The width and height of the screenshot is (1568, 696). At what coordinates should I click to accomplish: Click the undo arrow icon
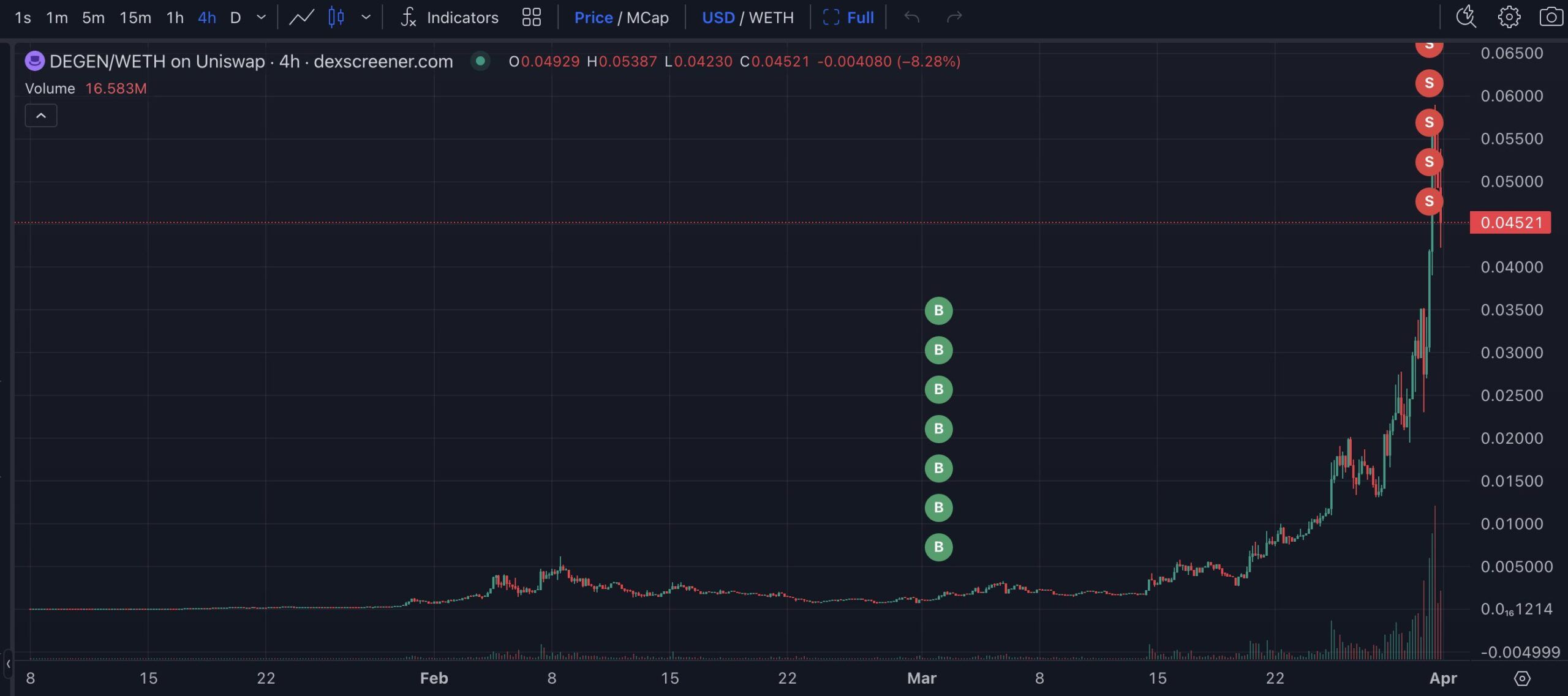[x=912, y=17]
